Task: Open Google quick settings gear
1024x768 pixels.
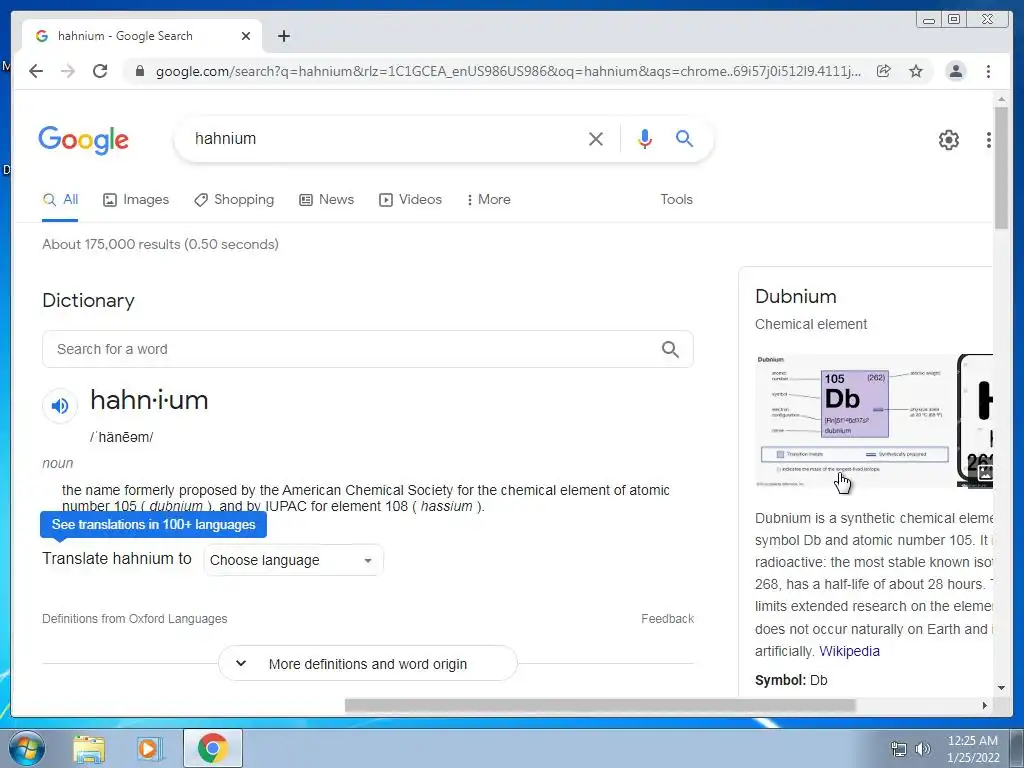Action: (948, 139)
